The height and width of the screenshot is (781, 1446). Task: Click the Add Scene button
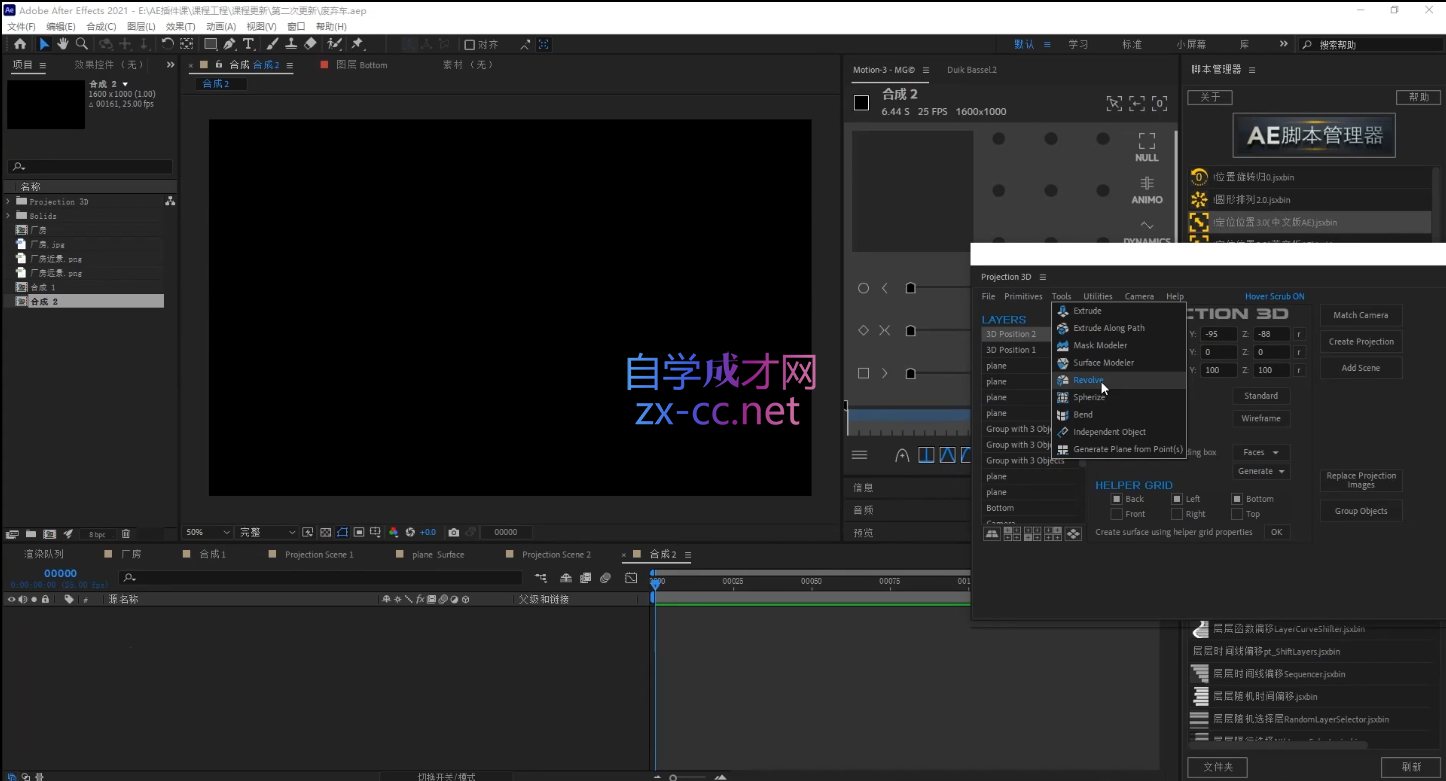click(1360, 368)
